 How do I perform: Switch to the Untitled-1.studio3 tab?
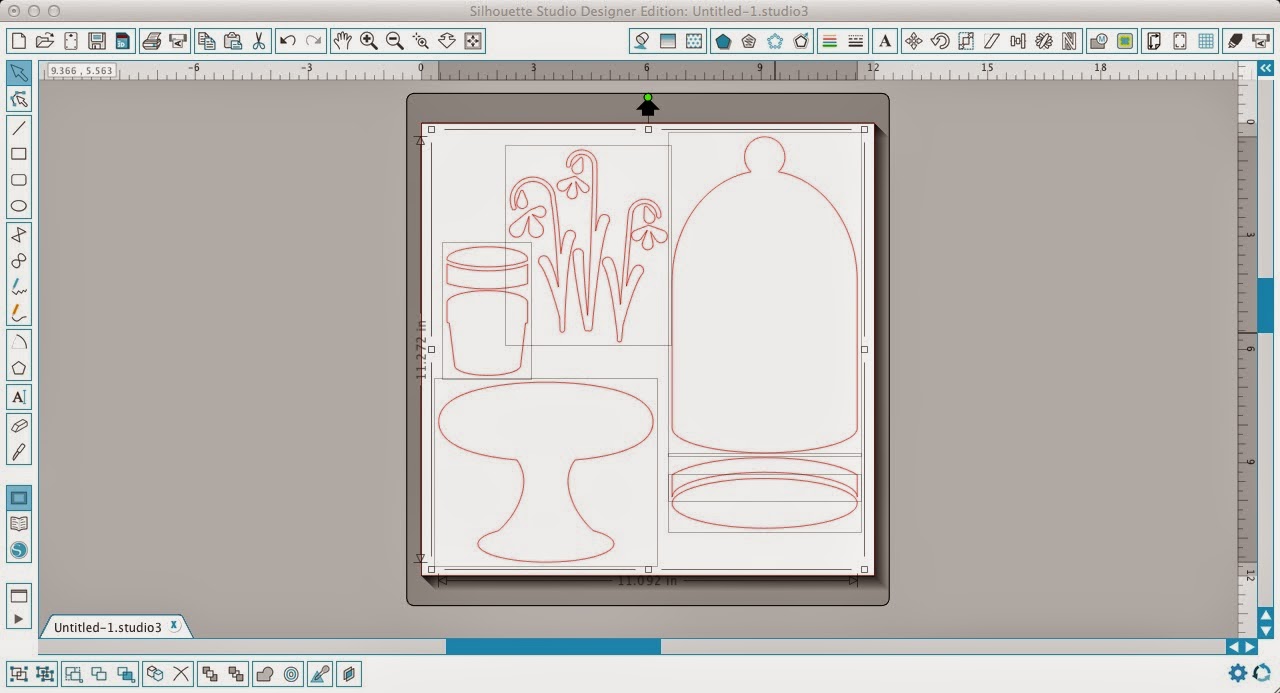tap(110, 626)
